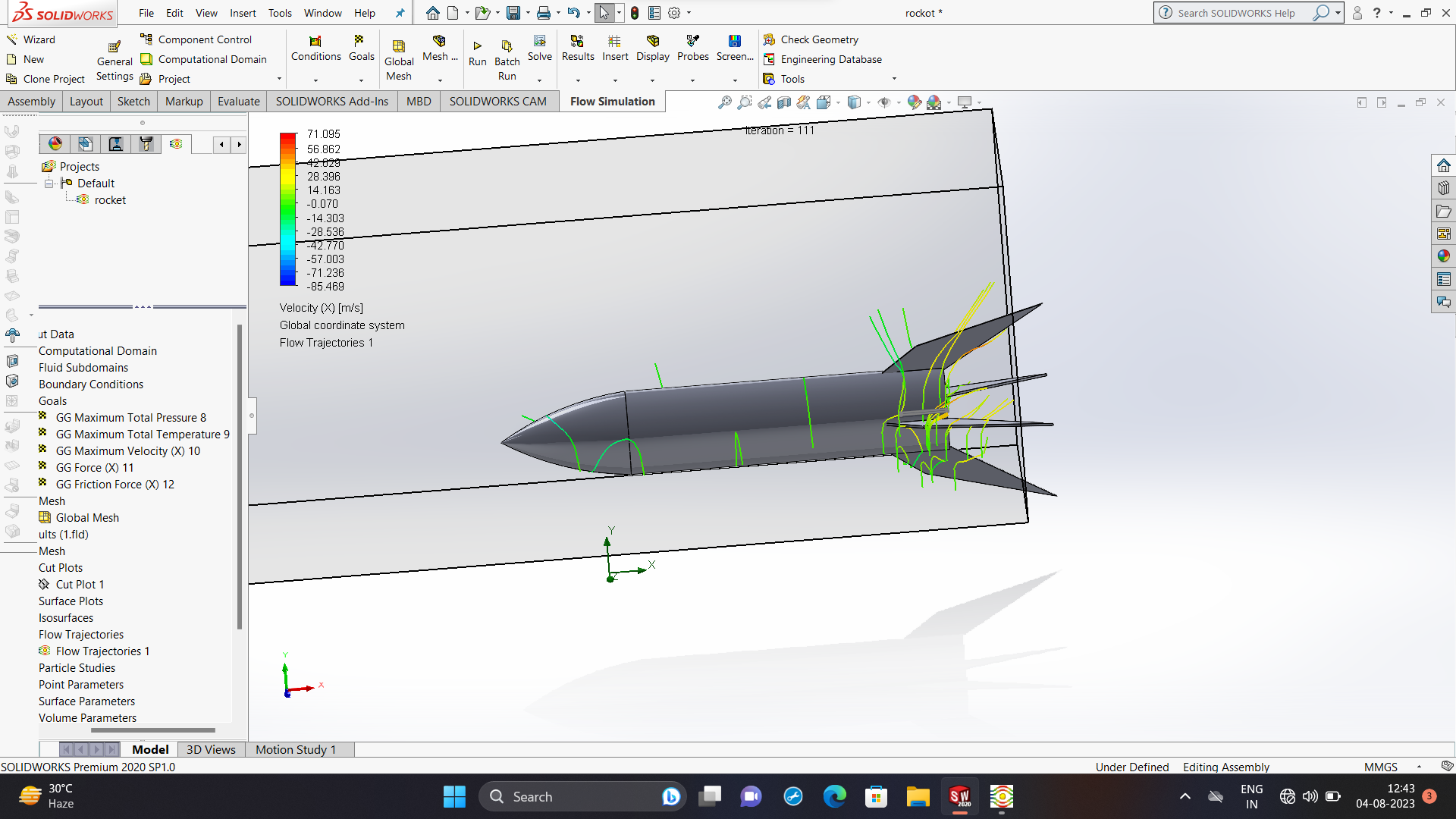This screenshot has width=1456, height=819.
Task: Collapse the Default project tree node
Action: click(49, 184)
